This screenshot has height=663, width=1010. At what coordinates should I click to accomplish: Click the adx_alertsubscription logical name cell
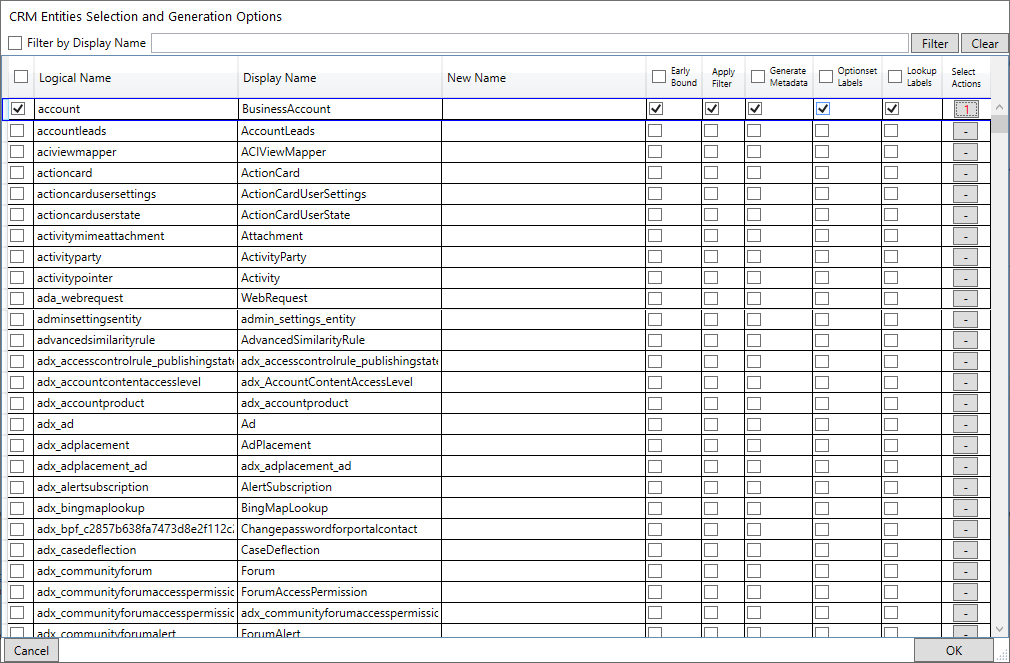(x=135, y=486)
